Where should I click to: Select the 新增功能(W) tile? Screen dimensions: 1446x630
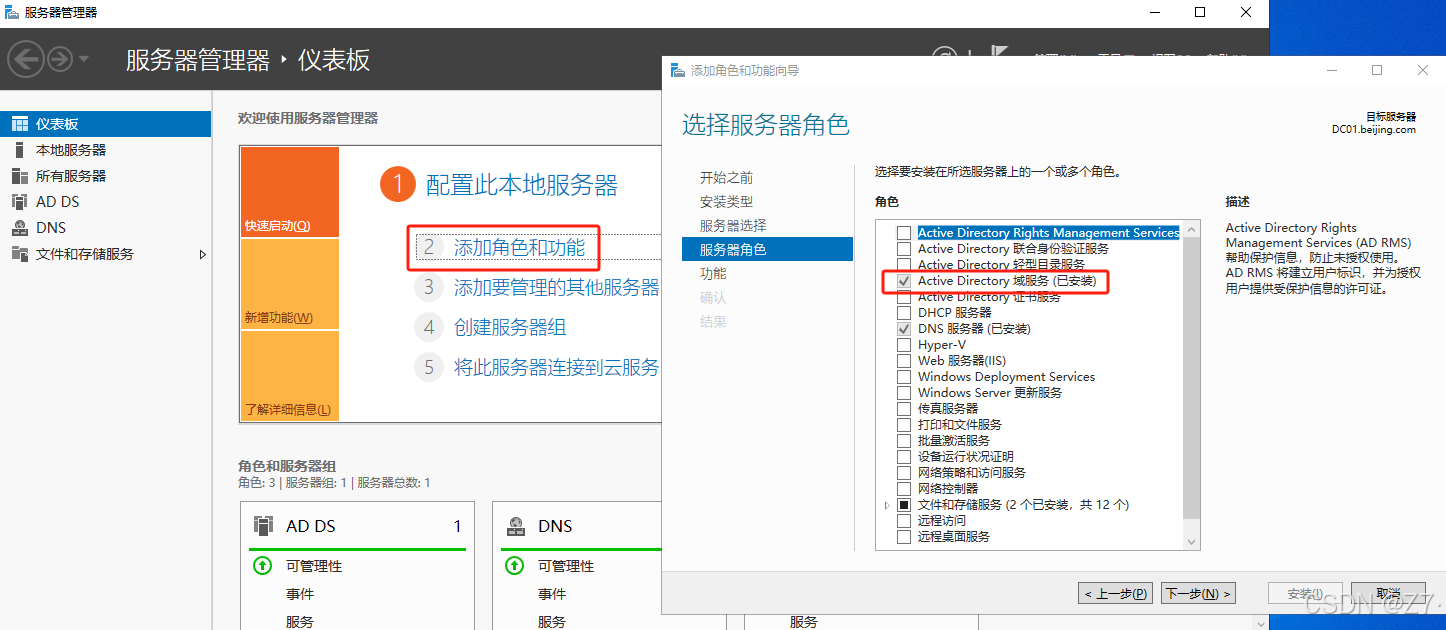click(x=290, y=284)
